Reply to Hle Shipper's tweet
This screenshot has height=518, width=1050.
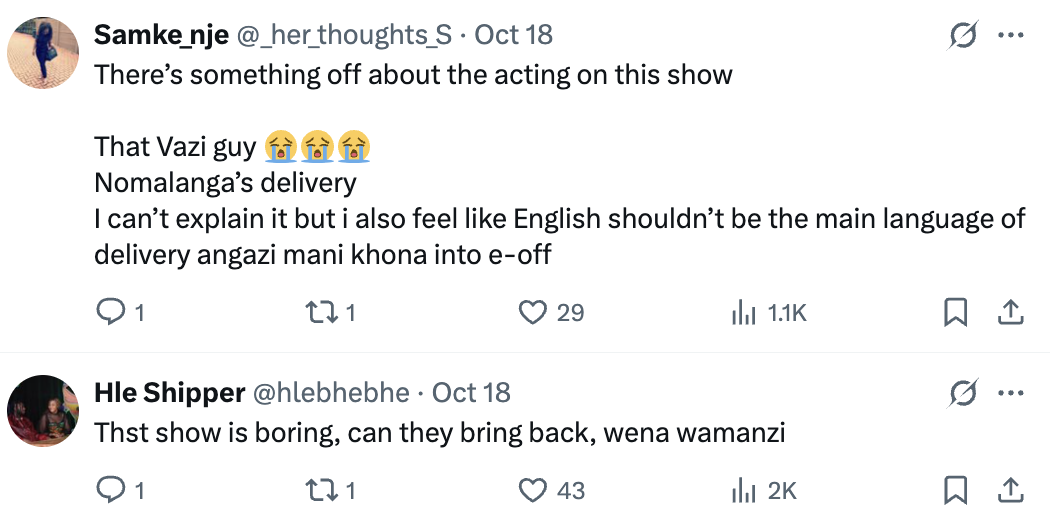108,490
